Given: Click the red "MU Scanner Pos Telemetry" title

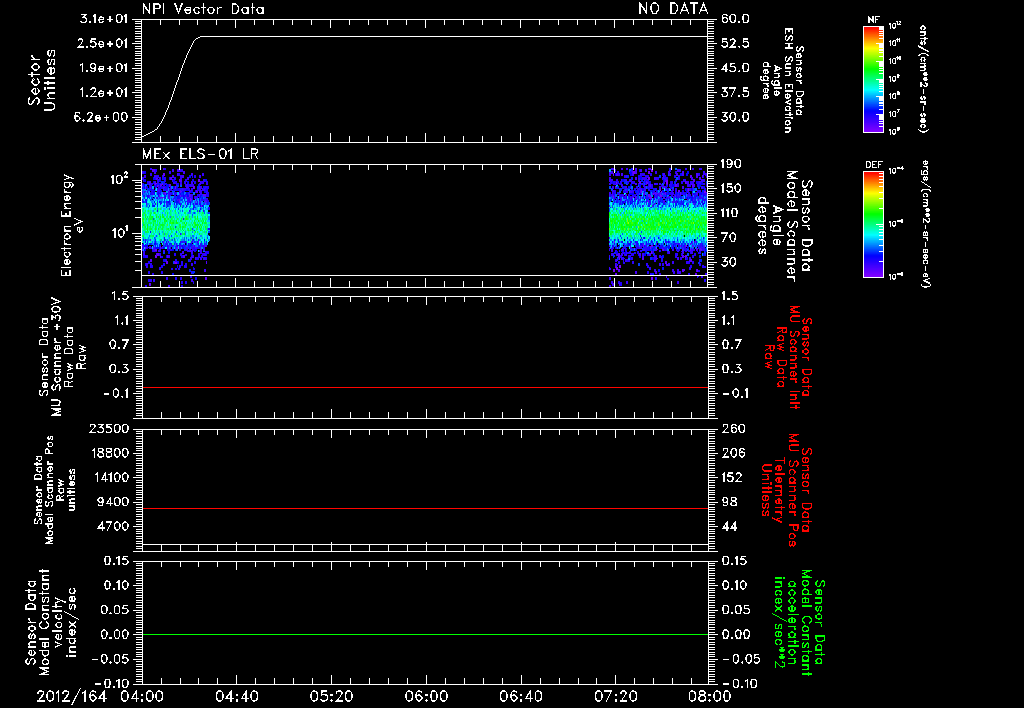Looking at the screenshot, I should 787,490.
